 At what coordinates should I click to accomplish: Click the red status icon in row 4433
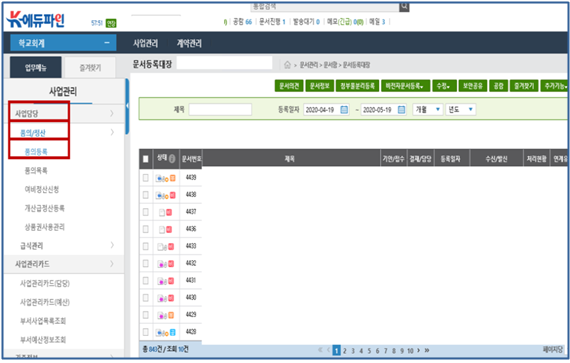(x=171, y=247)
